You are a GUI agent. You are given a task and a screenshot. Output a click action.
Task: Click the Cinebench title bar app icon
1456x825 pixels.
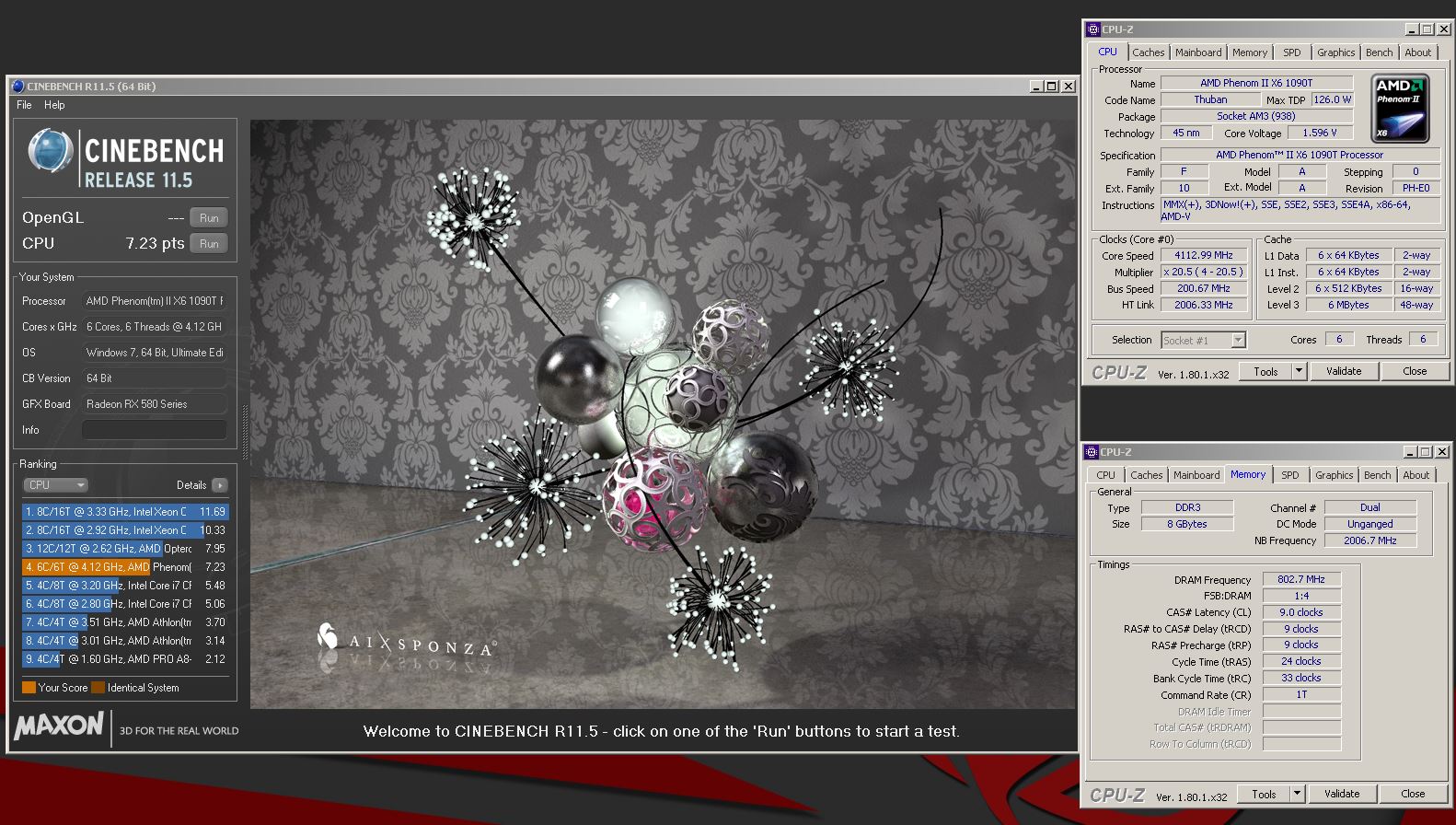coord(17,86)
